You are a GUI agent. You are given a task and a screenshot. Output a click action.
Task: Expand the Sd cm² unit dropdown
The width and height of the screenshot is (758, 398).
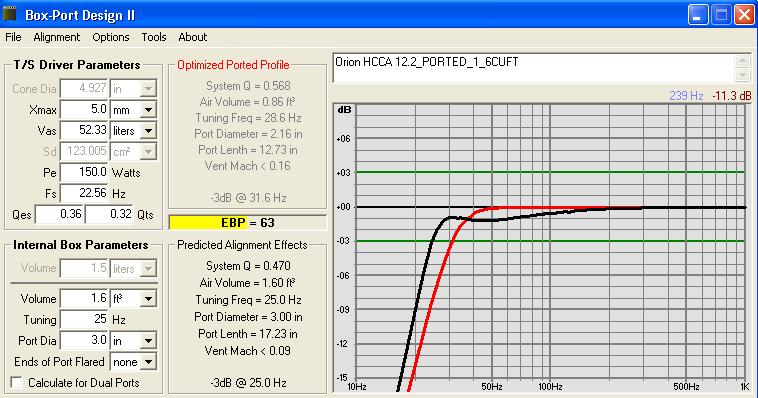[148, 152]
